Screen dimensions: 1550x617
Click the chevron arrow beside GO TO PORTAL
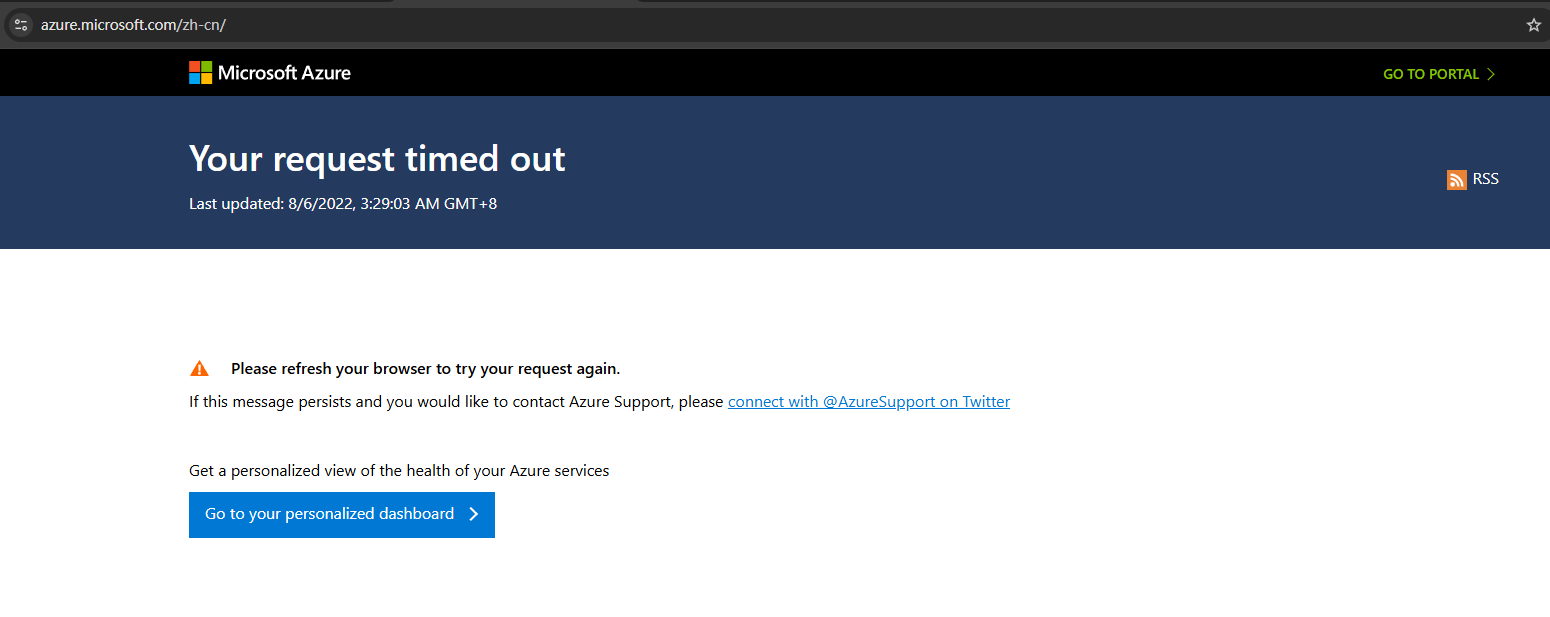coord(1491,74)
